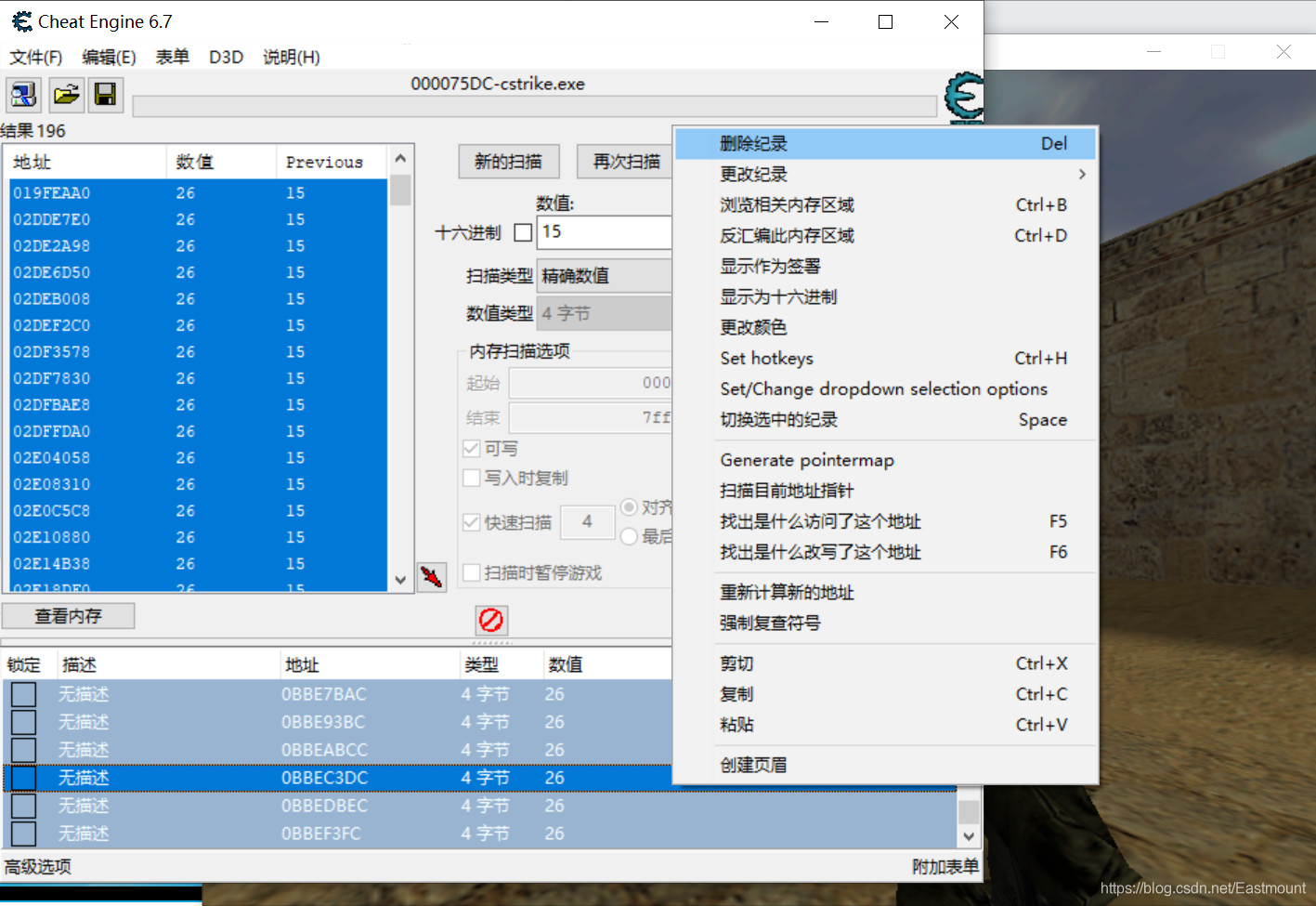Image resolution: width=1316 pixels, height=906 pixels.
Task: Click the 新的扫描 button
Action: click(x=509, y=162)
